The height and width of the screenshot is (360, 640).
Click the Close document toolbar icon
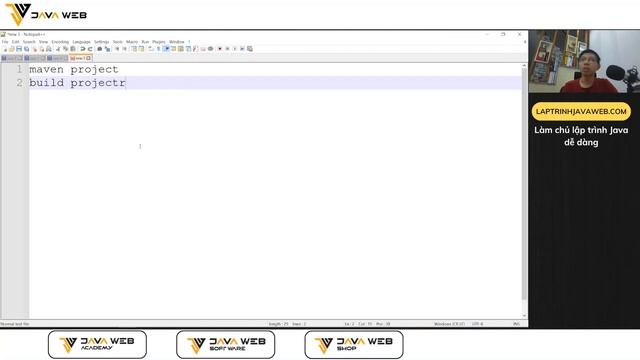pos(34,49)
